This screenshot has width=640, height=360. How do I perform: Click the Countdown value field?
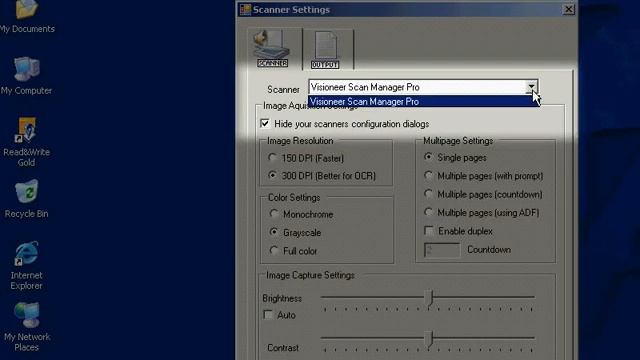442,250
